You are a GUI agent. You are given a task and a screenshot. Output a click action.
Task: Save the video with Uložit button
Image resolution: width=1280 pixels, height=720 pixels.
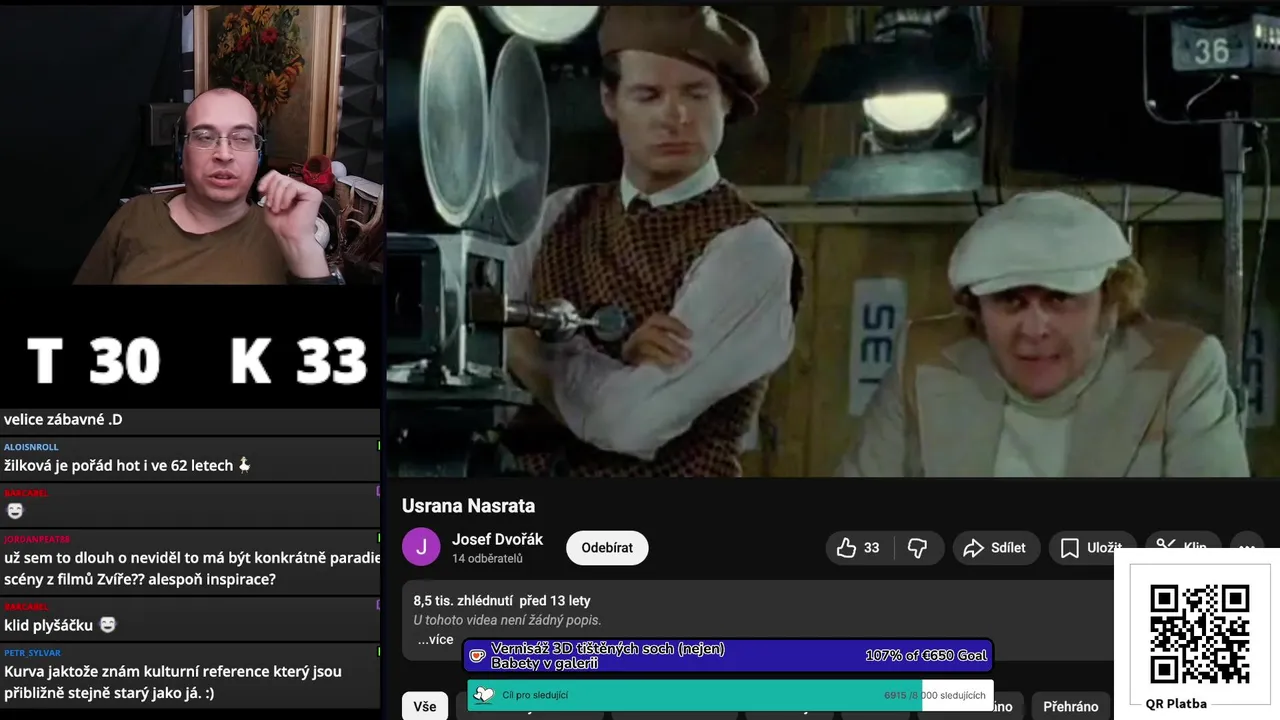click(1091, 548)
